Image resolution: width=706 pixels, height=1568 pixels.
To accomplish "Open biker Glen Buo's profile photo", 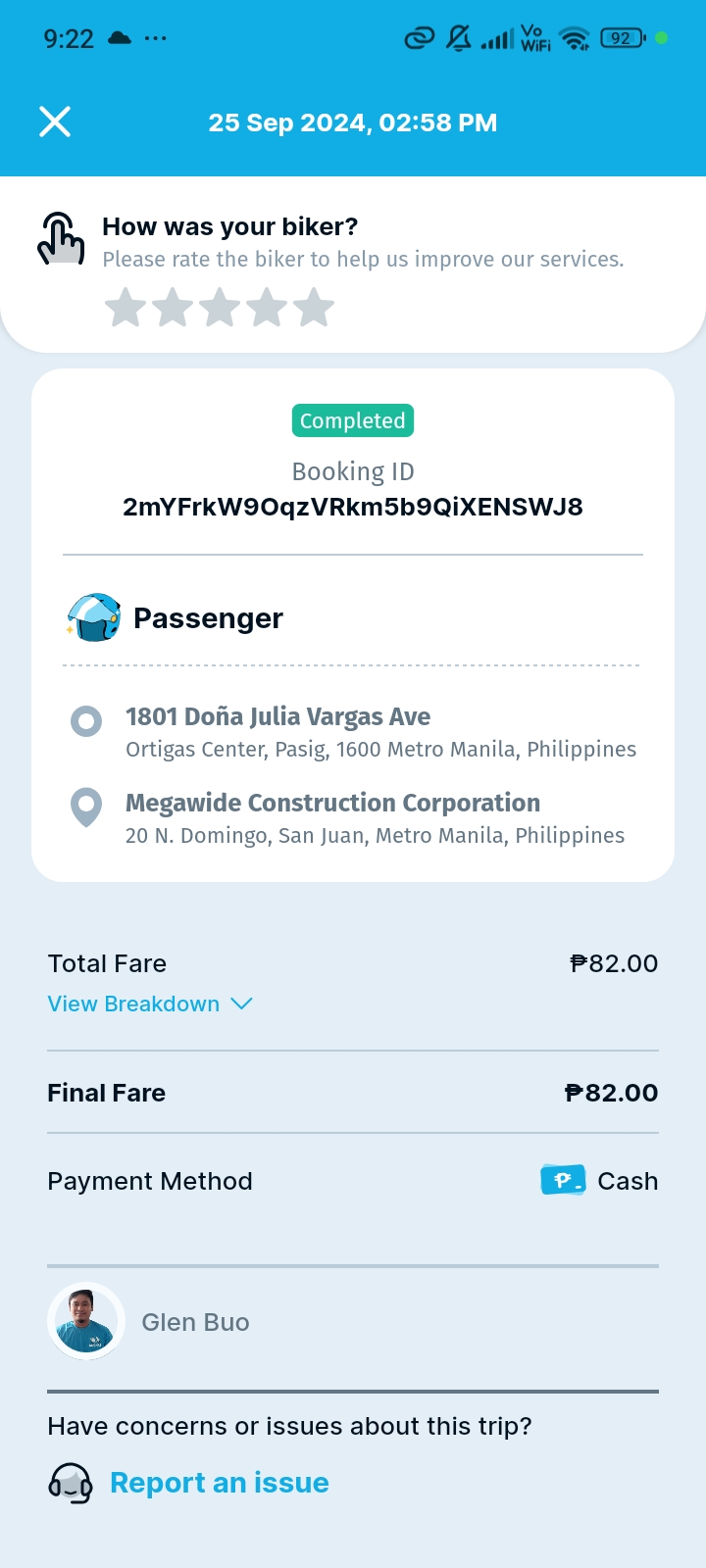I will pyautogui.click(x=86, y=1321).
